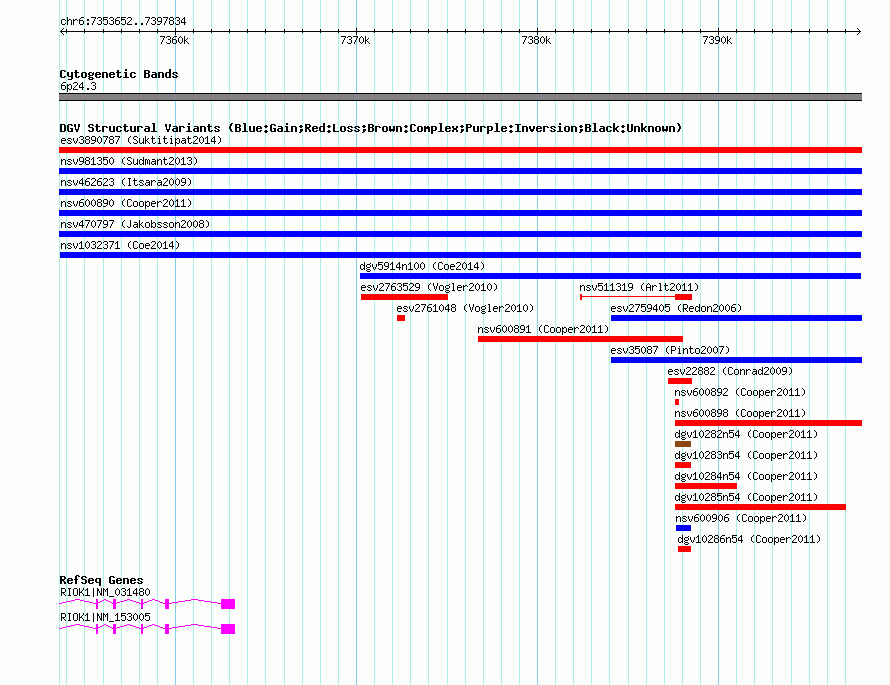Viewport: 890px width, 685px height.
Task: Open RIOK1|NM_031480 gene label
Action: [x=105, y=592]
